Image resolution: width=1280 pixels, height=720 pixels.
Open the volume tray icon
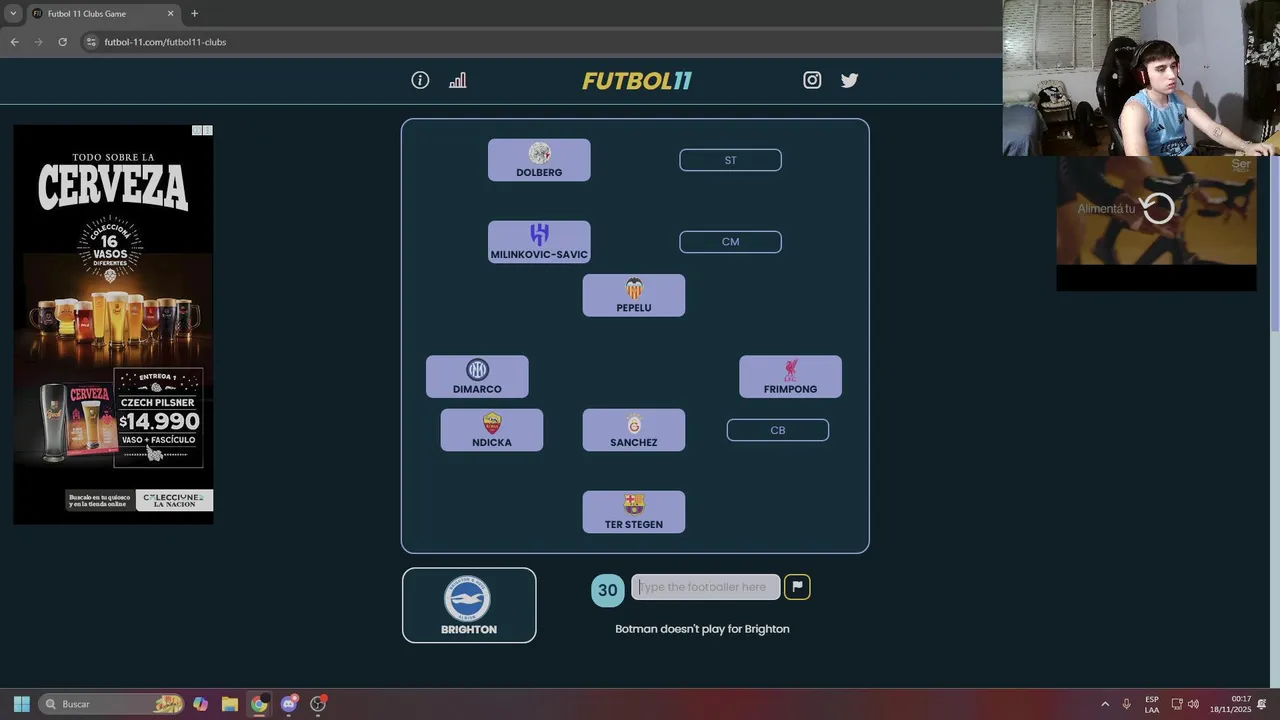pyautogui.click(x=1193, y=704)
